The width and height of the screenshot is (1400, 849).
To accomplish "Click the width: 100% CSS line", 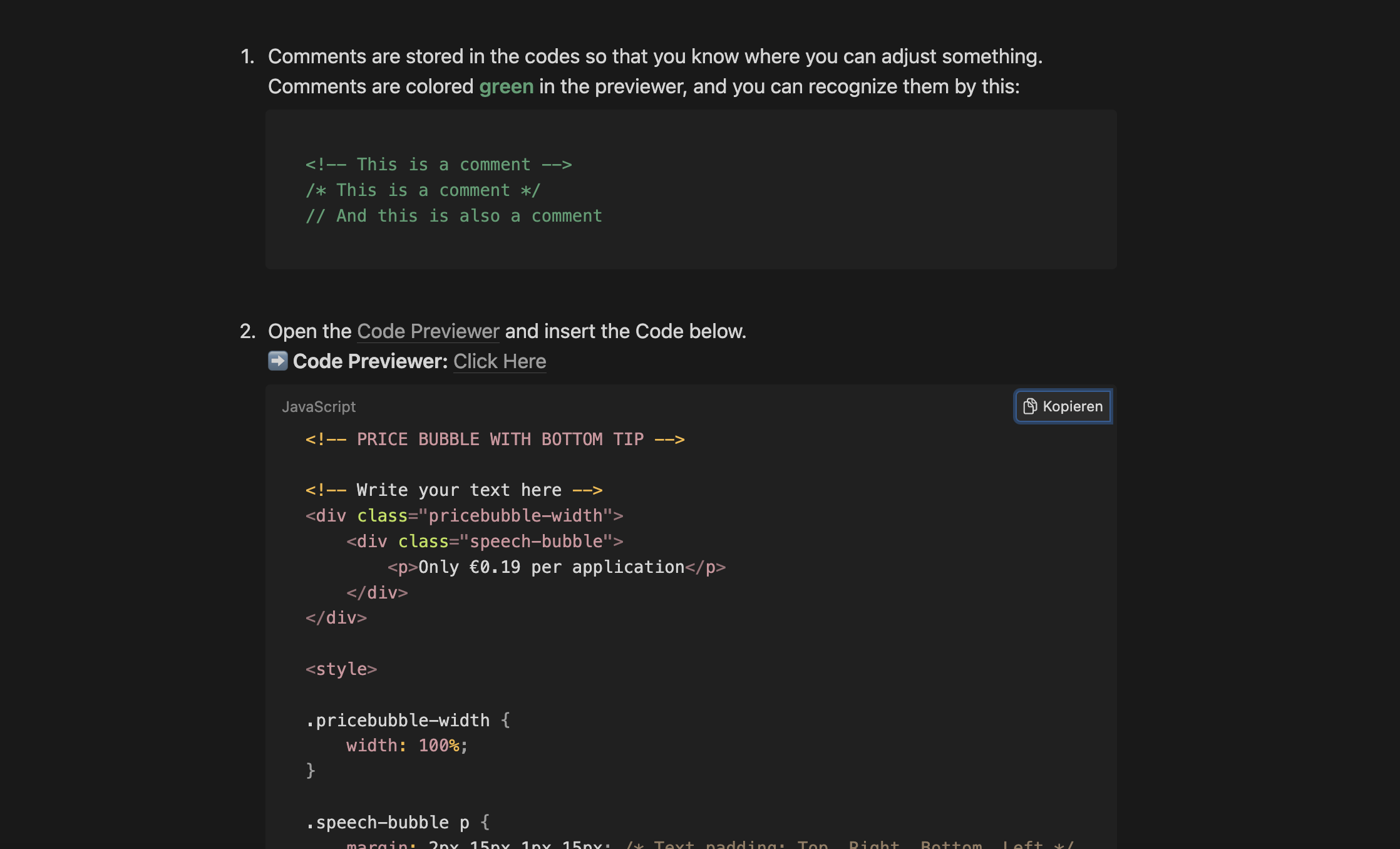I will point(407,746).
